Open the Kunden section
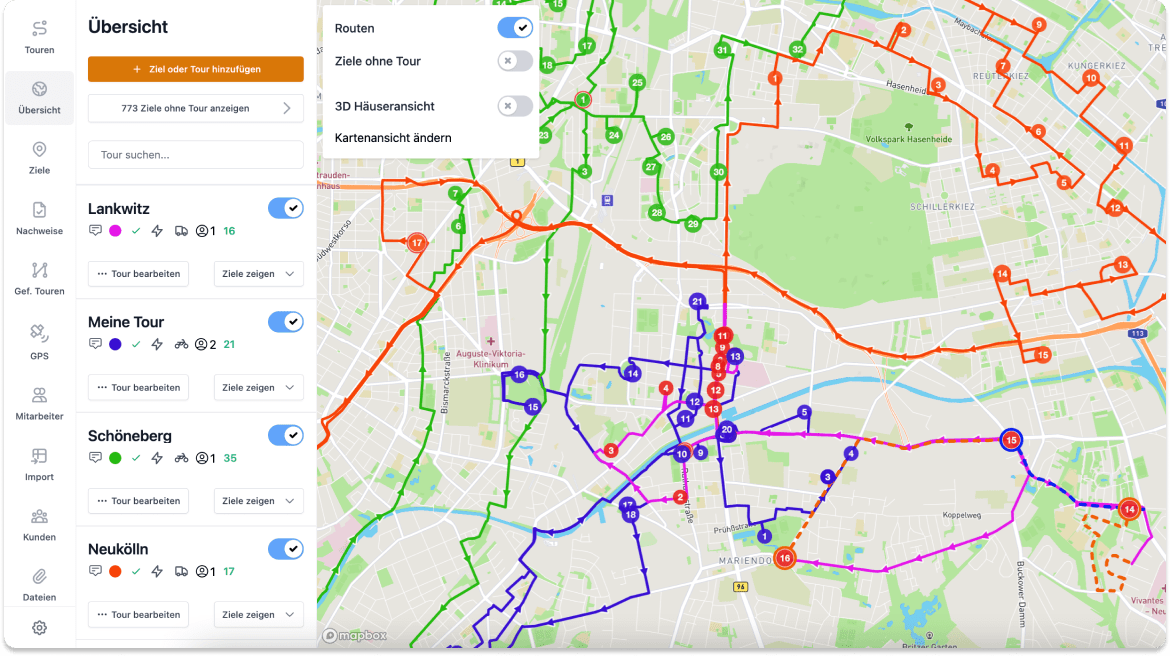This screenshot has height=656, width=1170. coord(40,524)
